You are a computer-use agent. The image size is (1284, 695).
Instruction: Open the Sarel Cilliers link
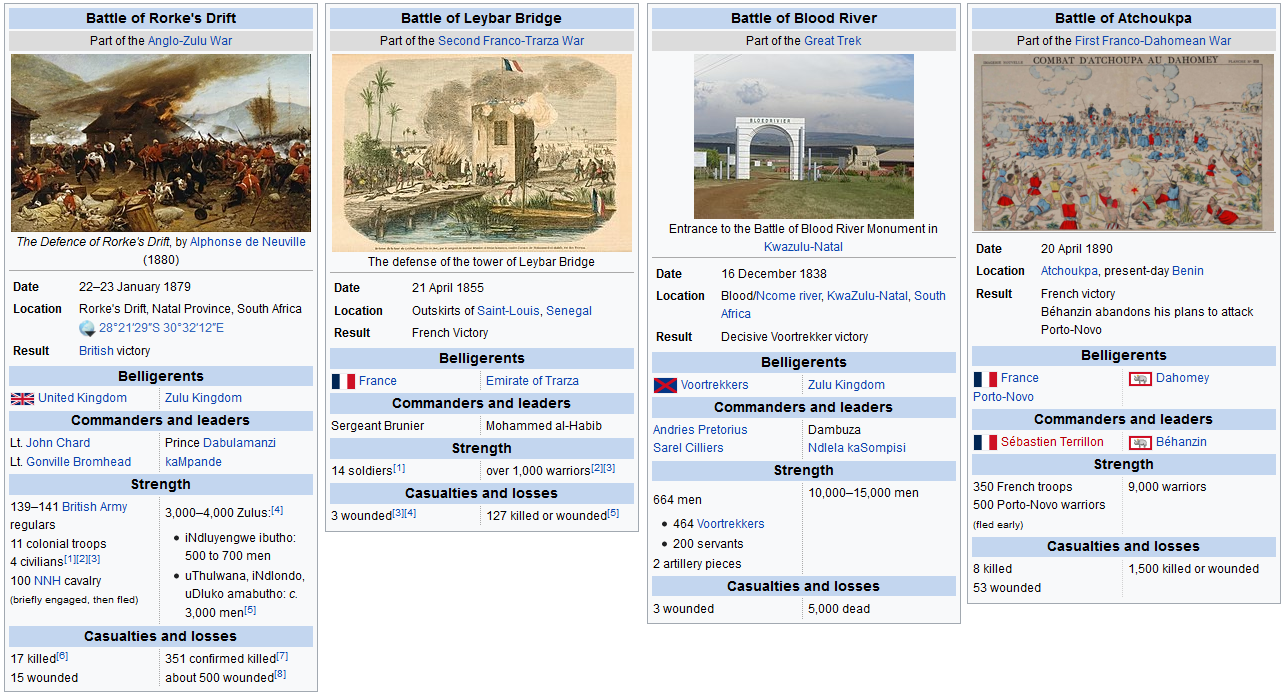[x=688, y=448]
